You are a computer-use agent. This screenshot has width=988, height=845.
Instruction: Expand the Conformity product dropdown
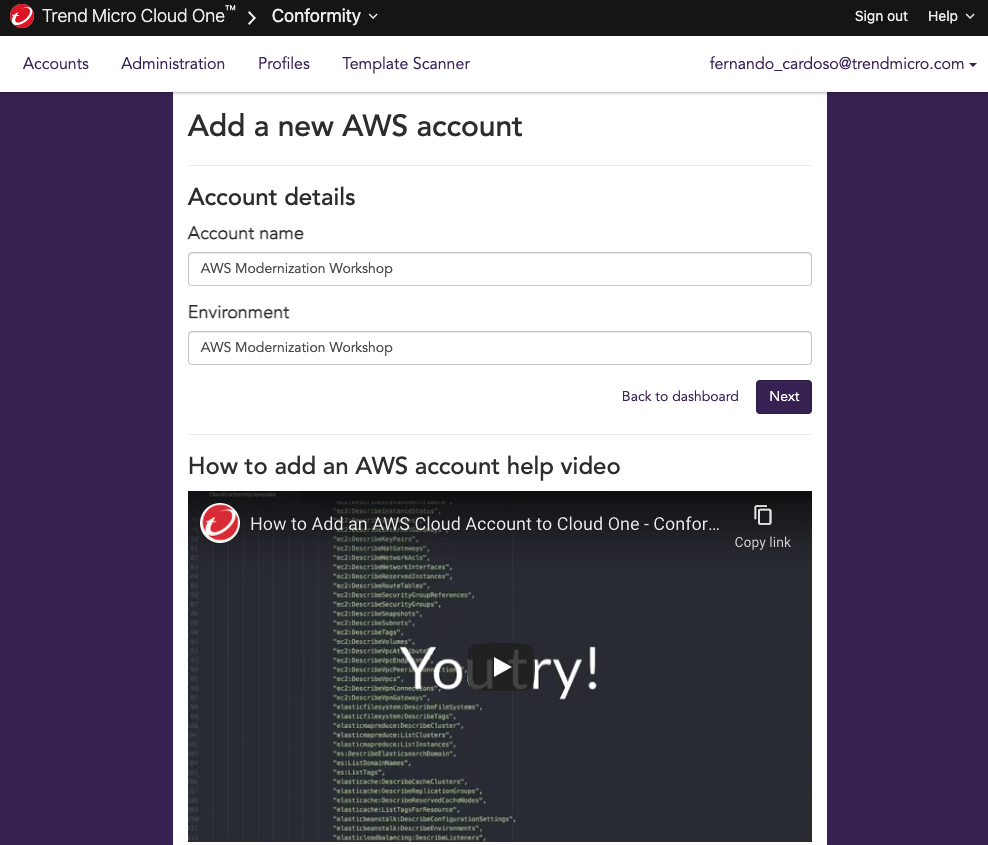[x=325, y=16]
